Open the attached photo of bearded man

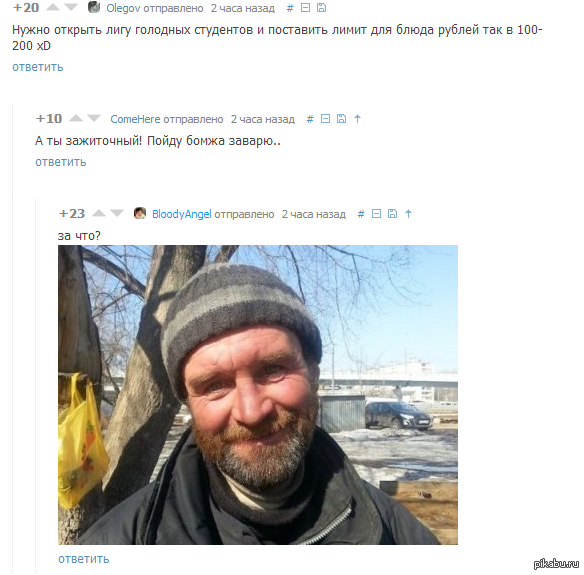pyautogui.click(x=258, y=395)
